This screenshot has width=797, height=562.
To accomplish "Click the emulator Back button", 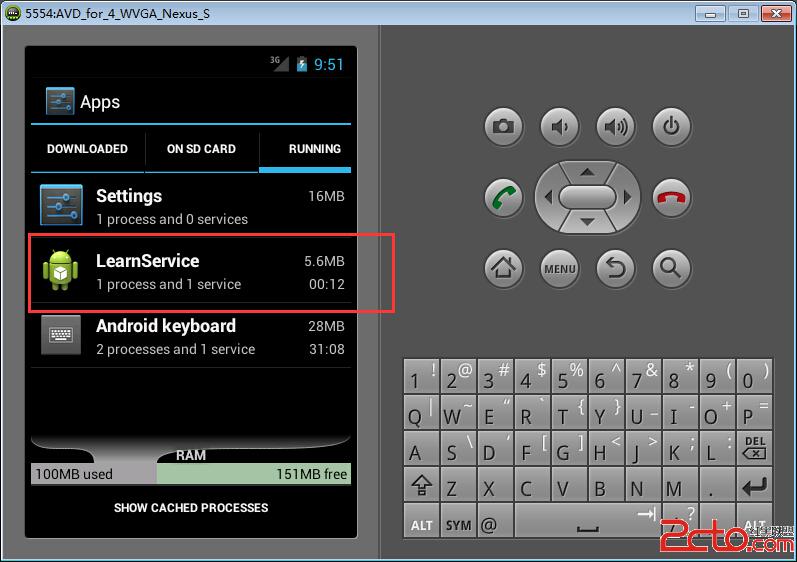I will 615,268.
